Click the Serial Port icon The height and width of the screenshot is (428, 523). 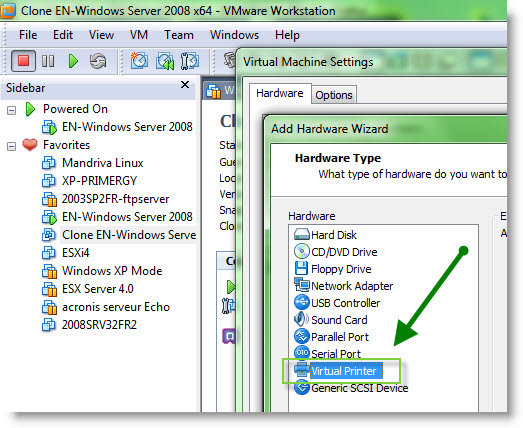tap(302, 352)
